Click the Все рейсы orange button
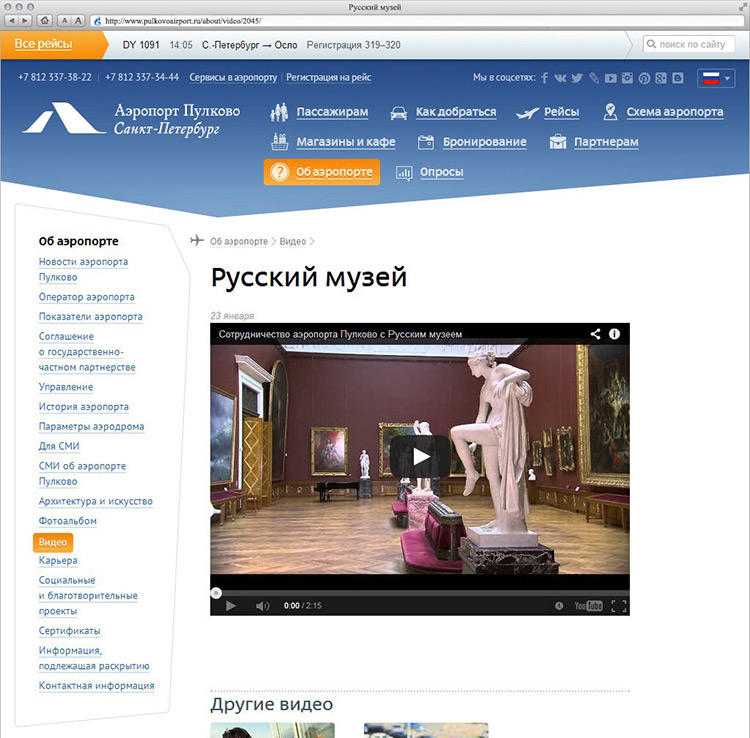The width and height of the screenshot is (750, 738). tap(52, 45)
